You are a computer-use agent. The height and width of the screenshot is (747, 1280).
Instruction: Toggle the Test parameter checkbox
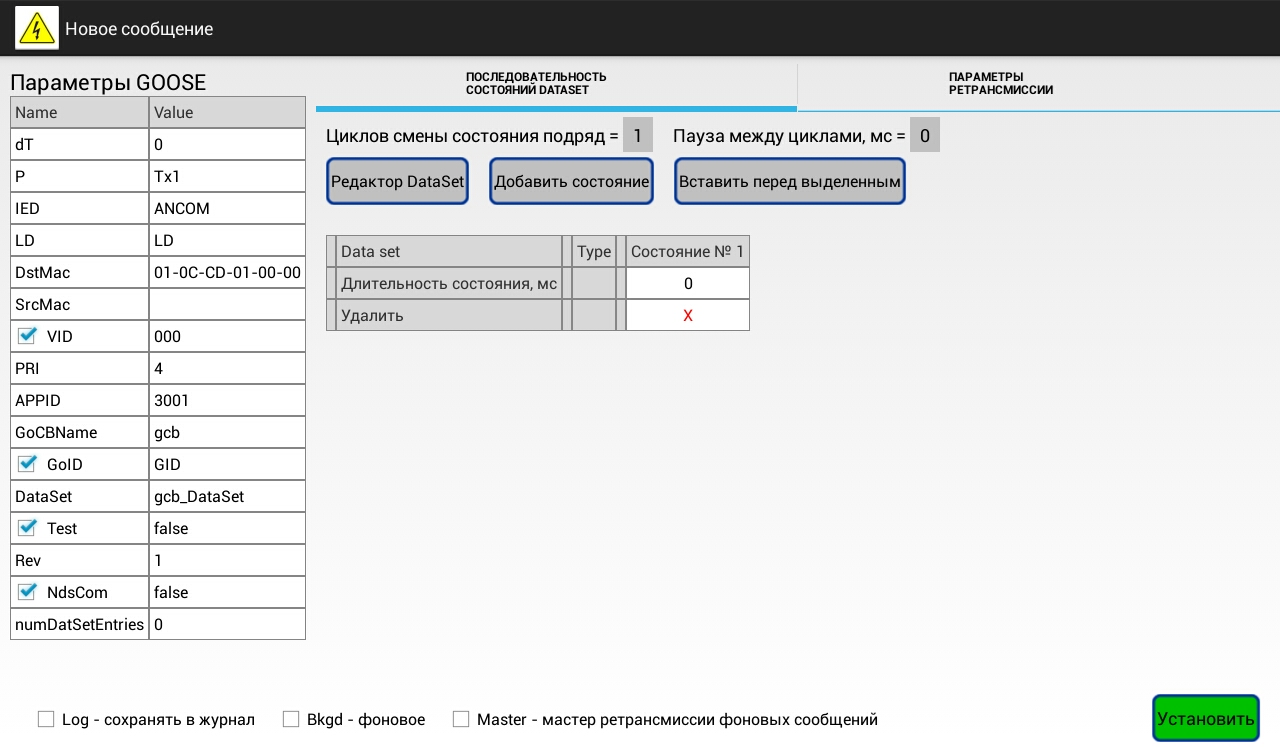click(27, 528)
